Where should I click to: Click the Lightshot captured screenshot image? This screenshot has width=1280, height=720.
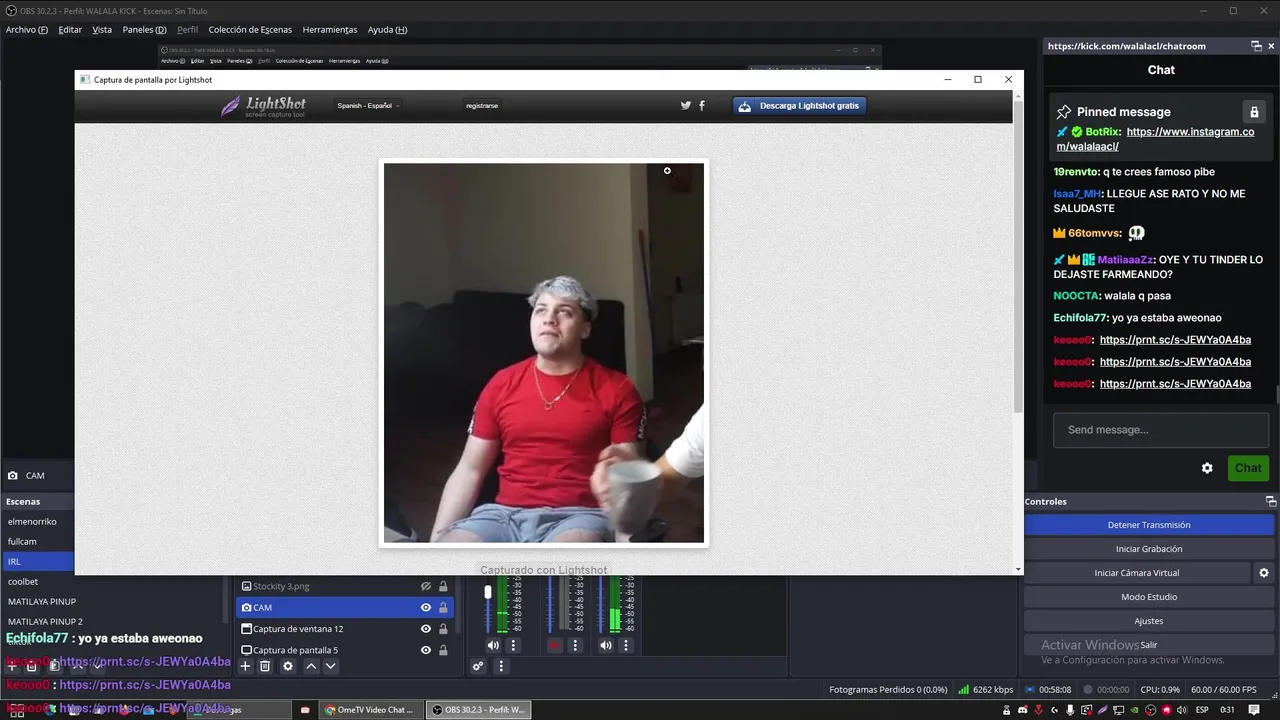[x=544, y=353]
